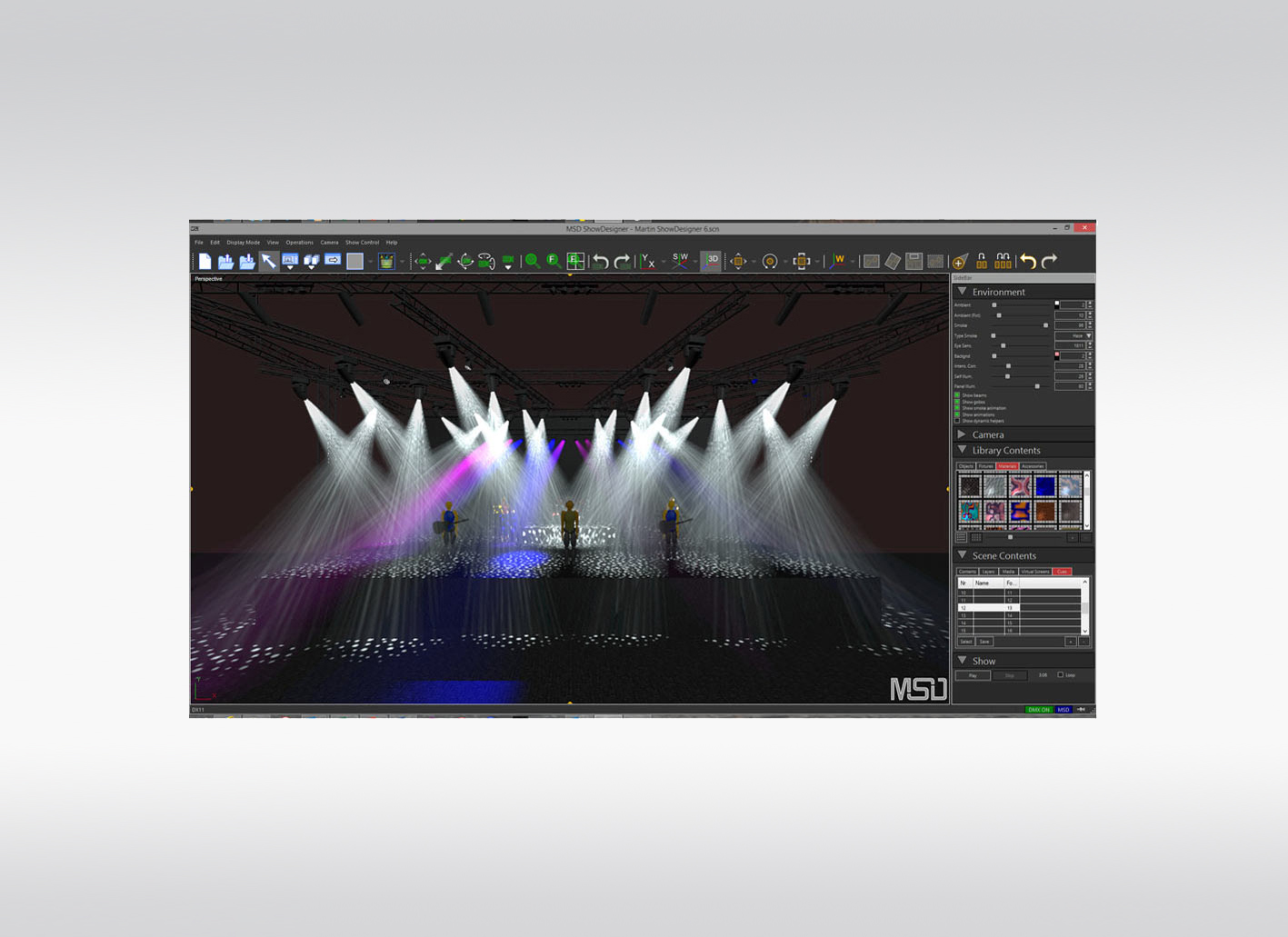Open the Operations menu

coord(299,243)
